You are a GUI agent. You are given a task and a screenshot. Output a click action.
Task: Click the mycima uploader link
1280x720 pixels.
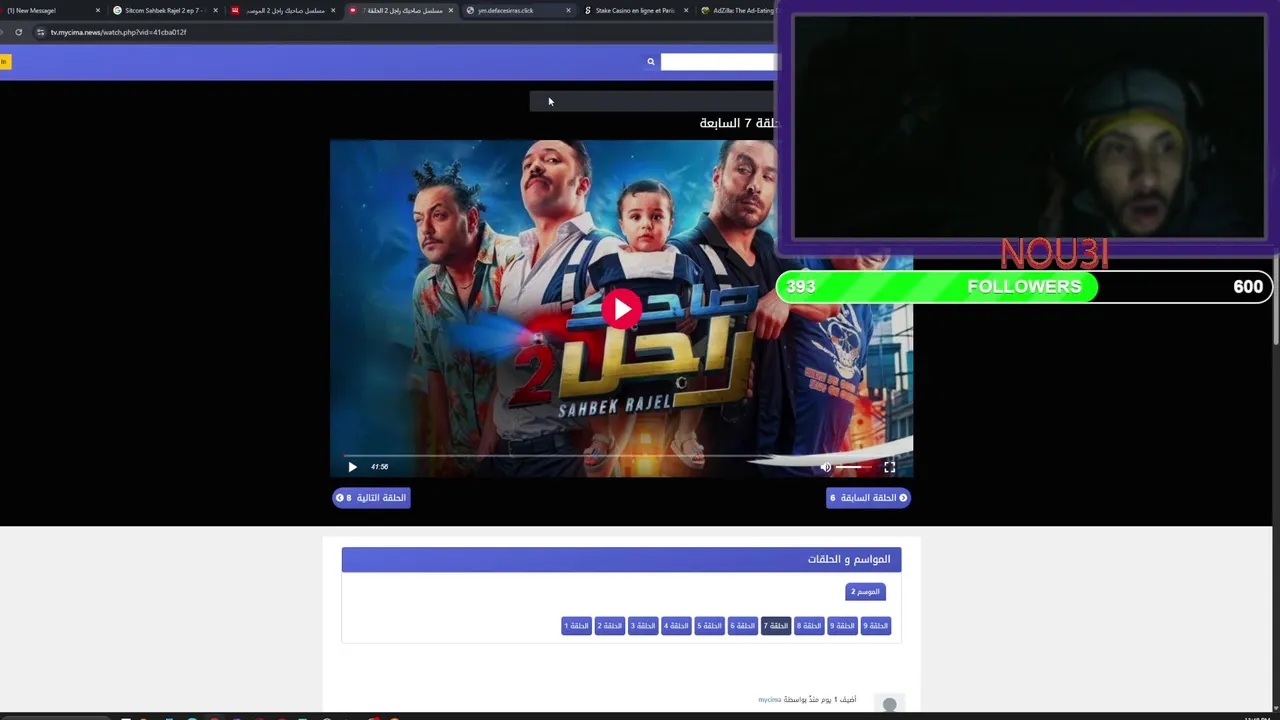(769, 700)
